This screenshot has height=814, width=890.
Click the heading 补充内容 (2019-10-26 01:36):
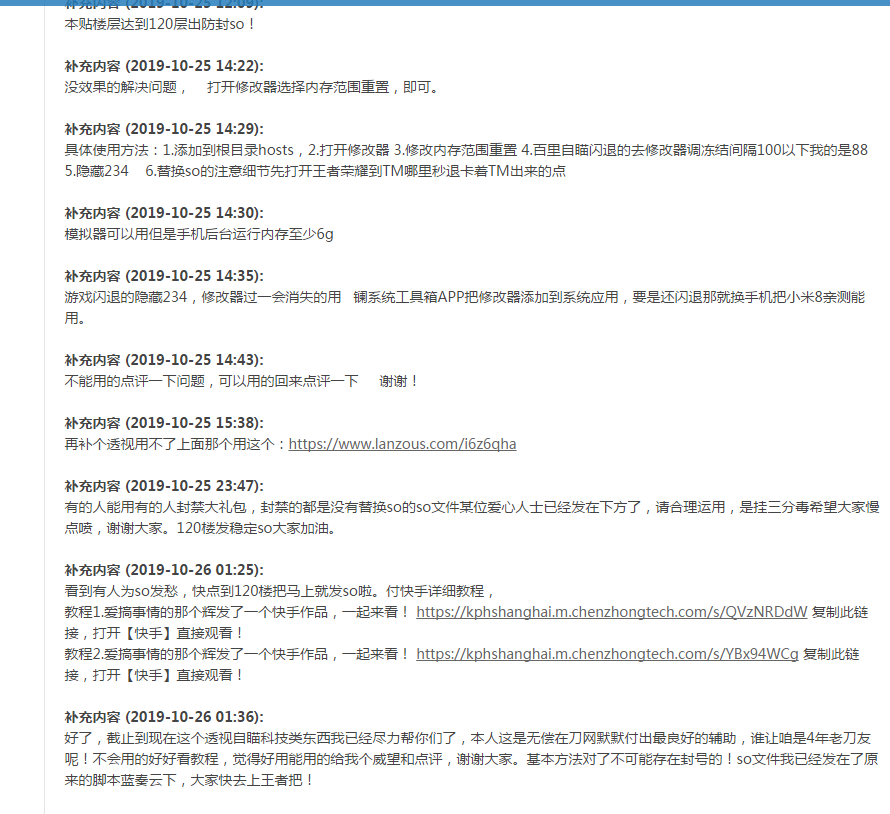[164, 717]
